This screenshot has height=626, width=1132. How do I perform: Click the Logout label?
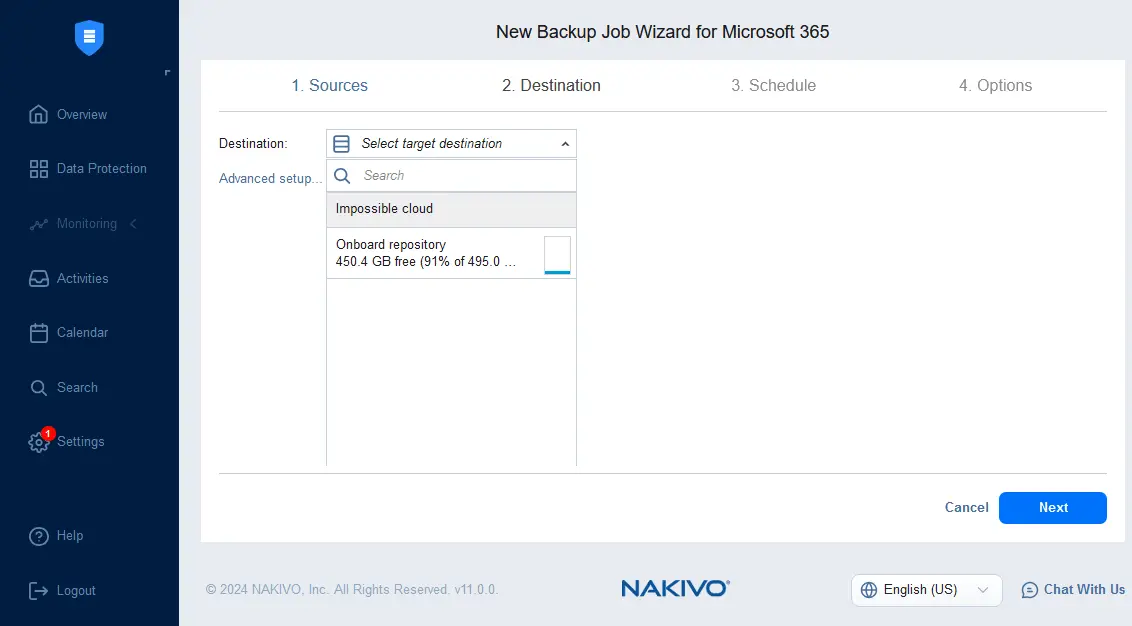[76, 591]
